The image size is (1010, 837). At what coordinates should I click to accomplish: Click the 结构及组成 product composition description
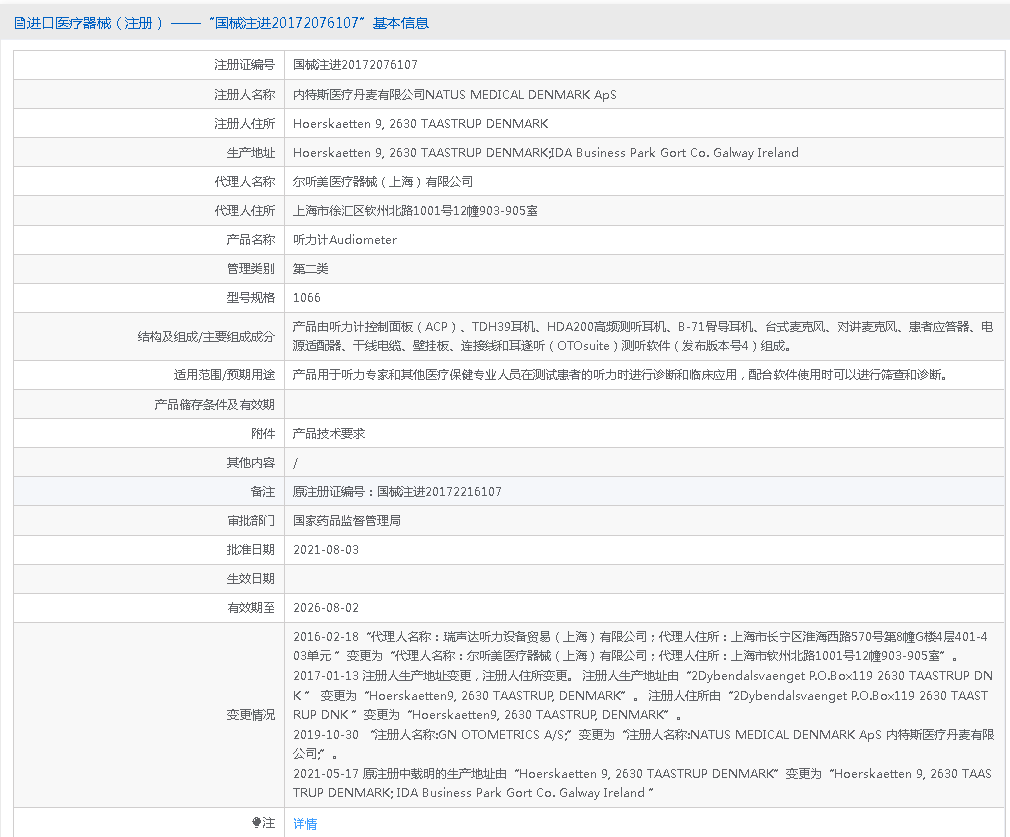pos(642,336)
